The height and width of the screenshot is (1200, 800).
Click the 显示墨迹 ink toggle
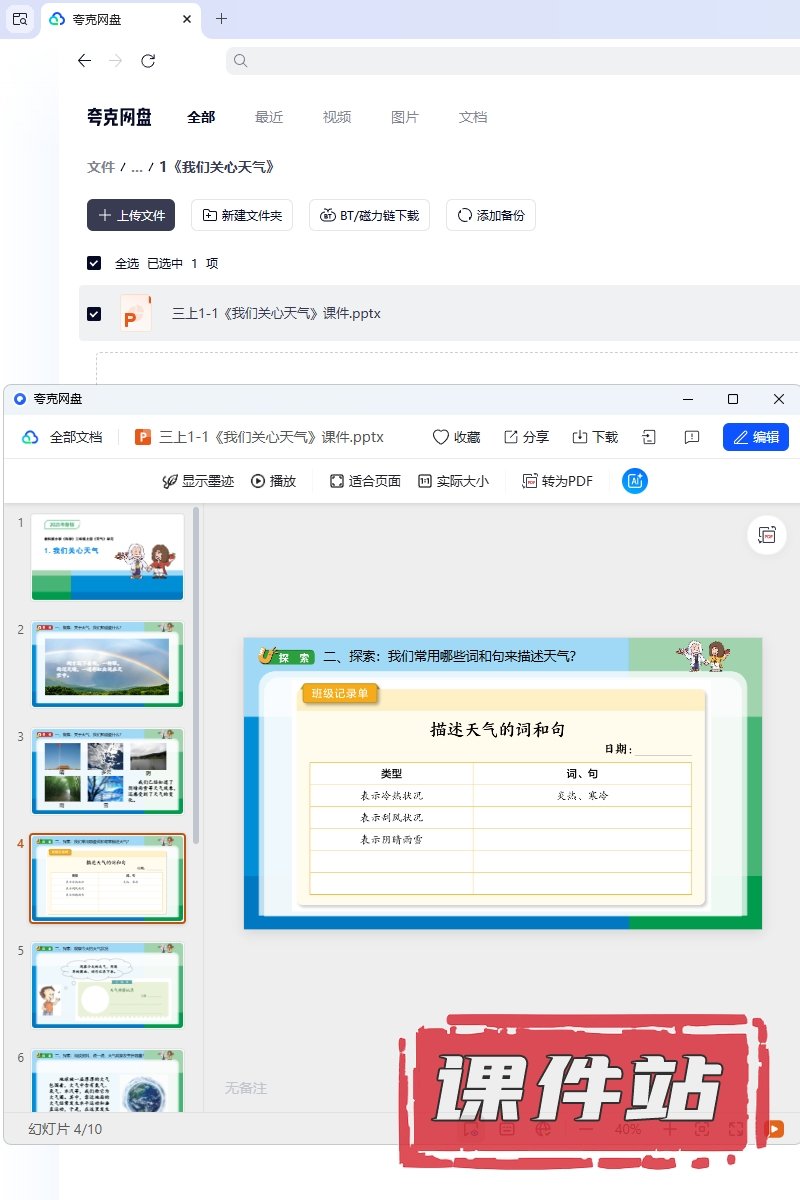click(x=198, y=481)
